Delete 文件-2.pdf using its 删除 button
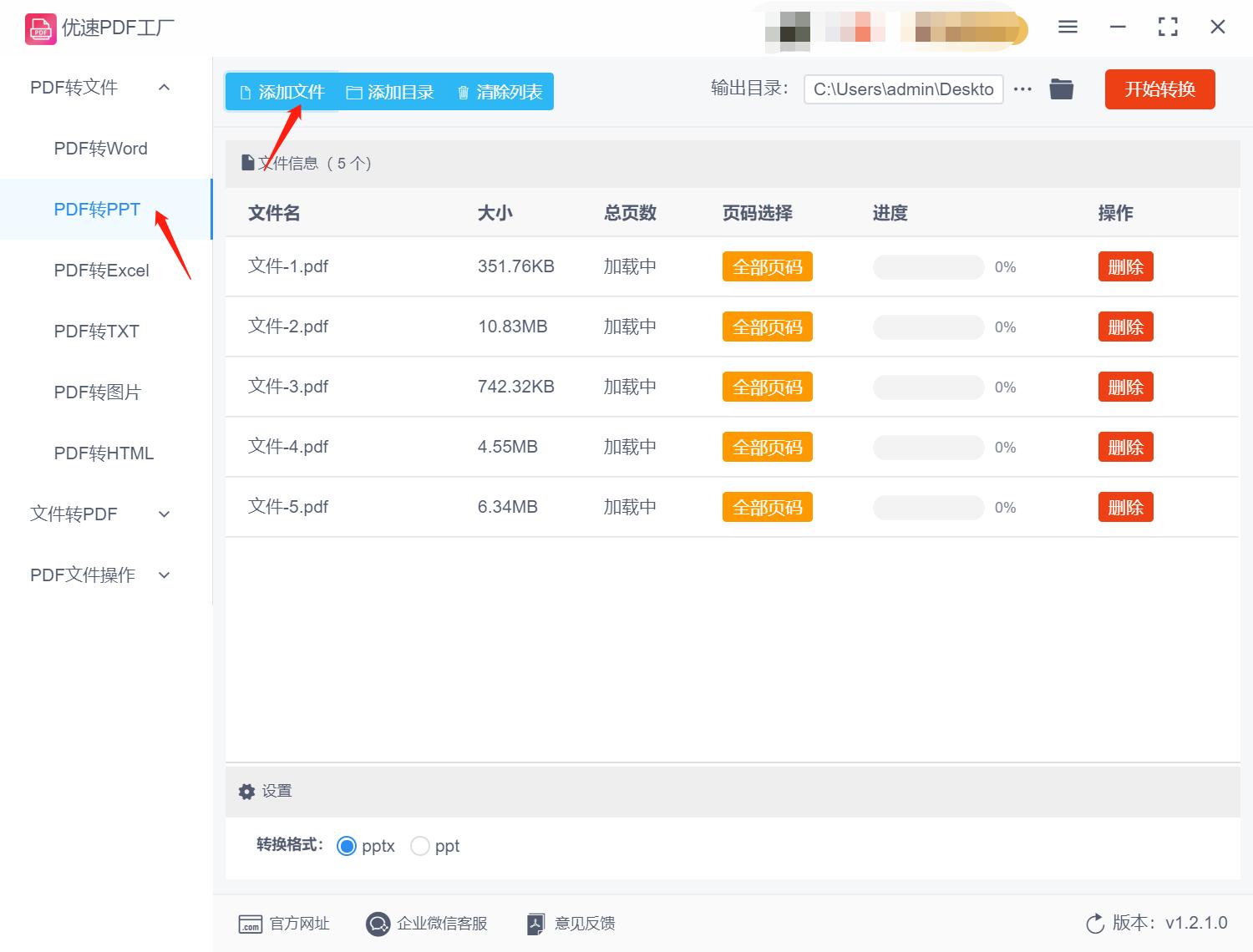Screen dimensions: 1253x952 (1125, 327)
